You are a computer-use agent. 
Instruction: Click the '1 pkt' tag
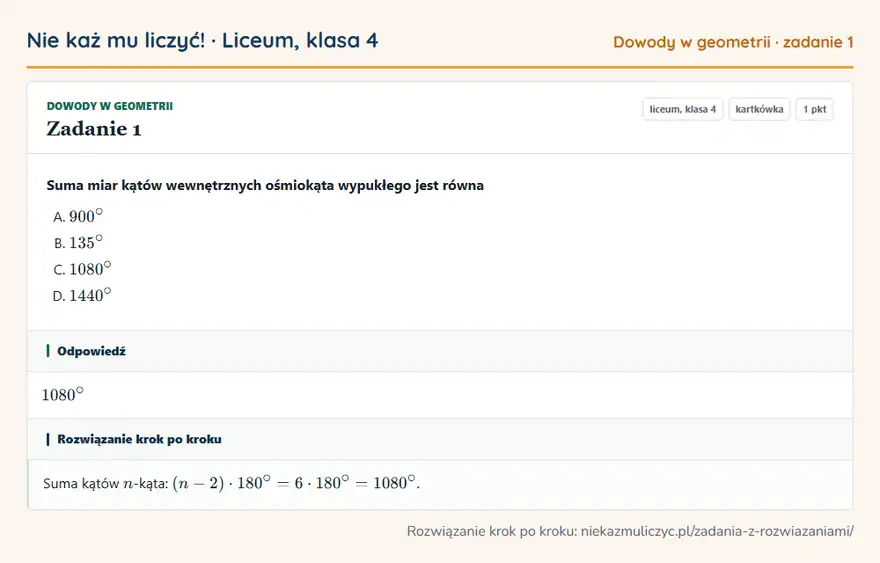click(814, 109)
